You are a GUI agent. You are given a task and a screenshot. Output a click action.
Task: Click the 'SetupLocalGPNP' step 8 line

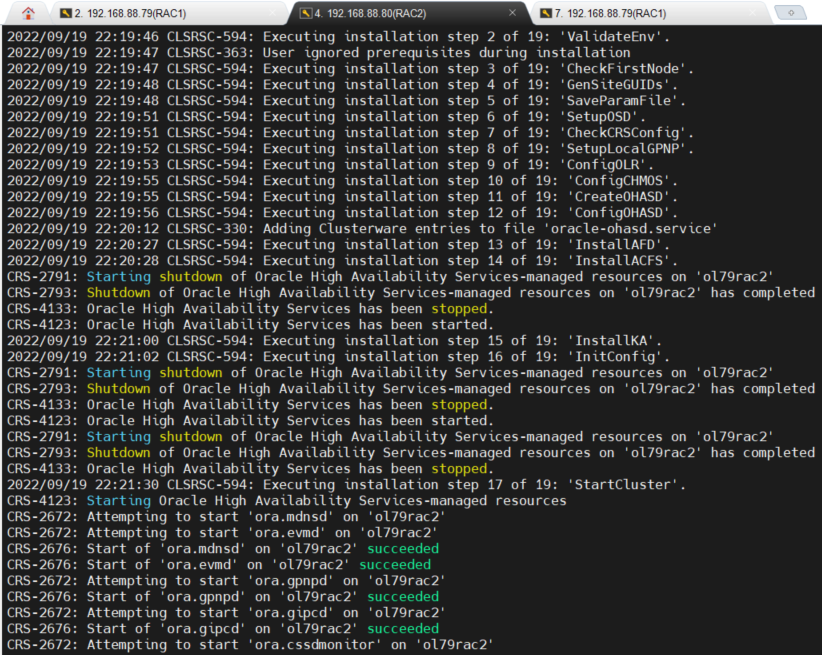pos(351,149)
